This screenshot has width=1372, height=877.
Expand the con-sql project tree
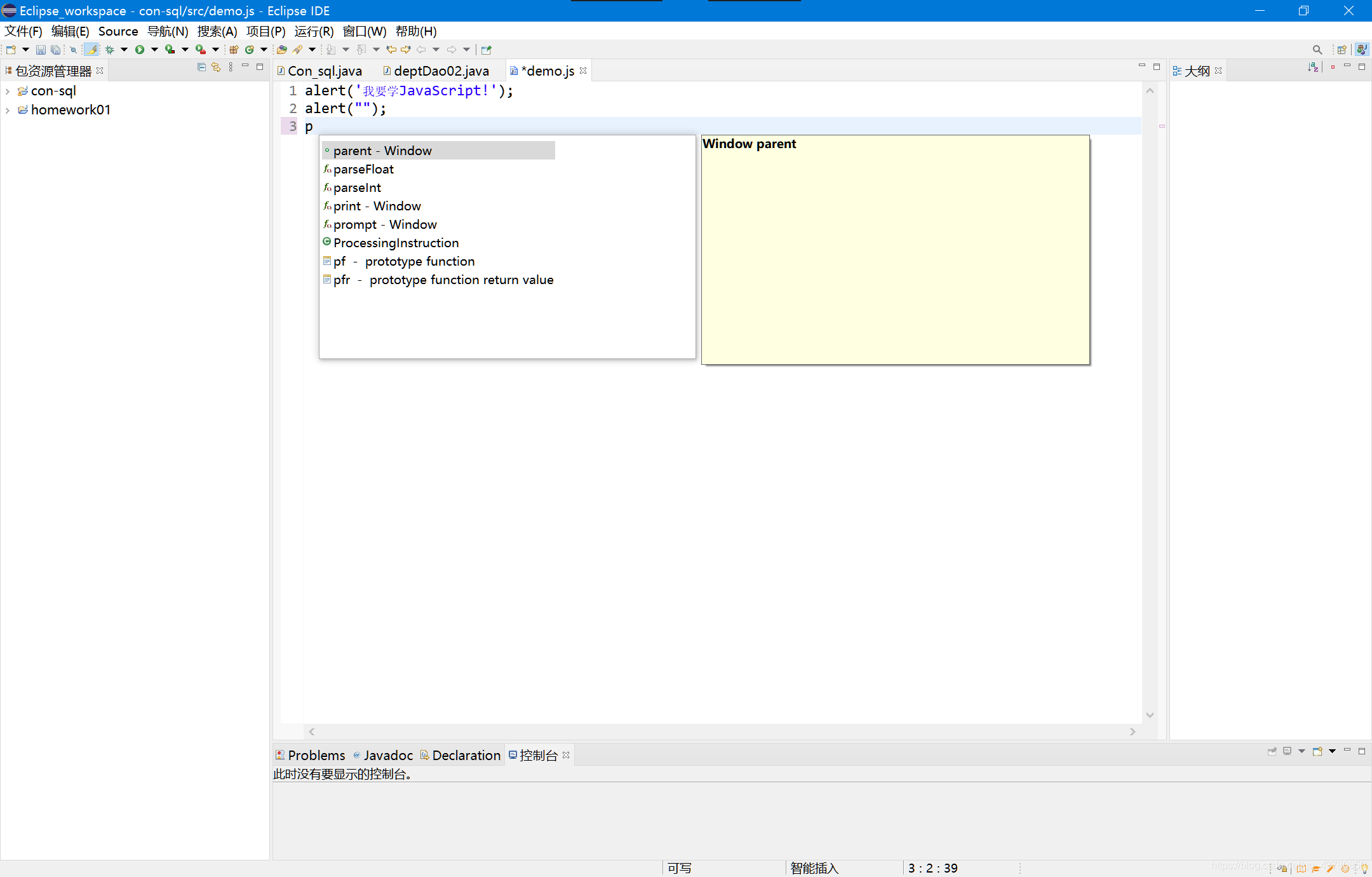[x=8, y=92]
